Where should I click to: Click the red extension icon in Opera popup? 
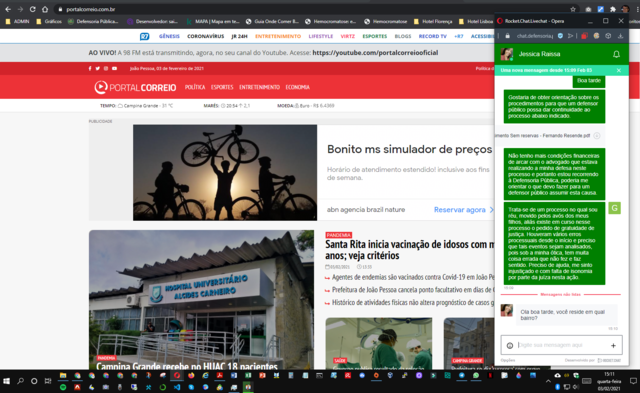point(584,36)
